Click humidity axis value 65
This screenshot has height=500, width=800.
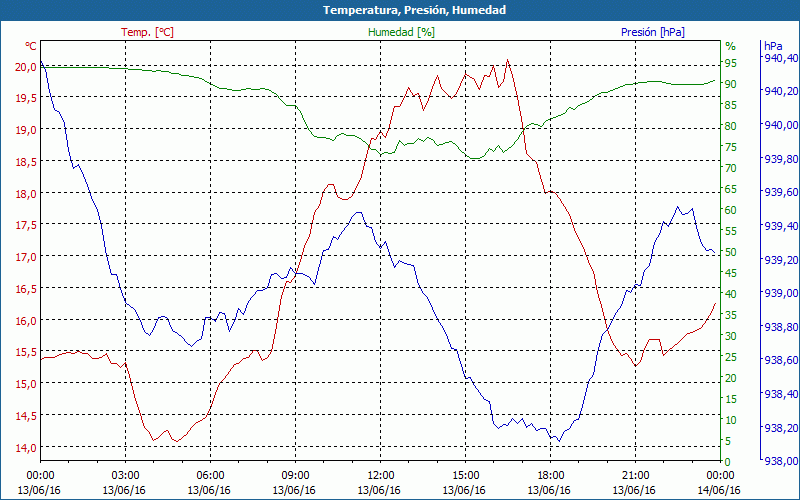click(x=731, y=189)
